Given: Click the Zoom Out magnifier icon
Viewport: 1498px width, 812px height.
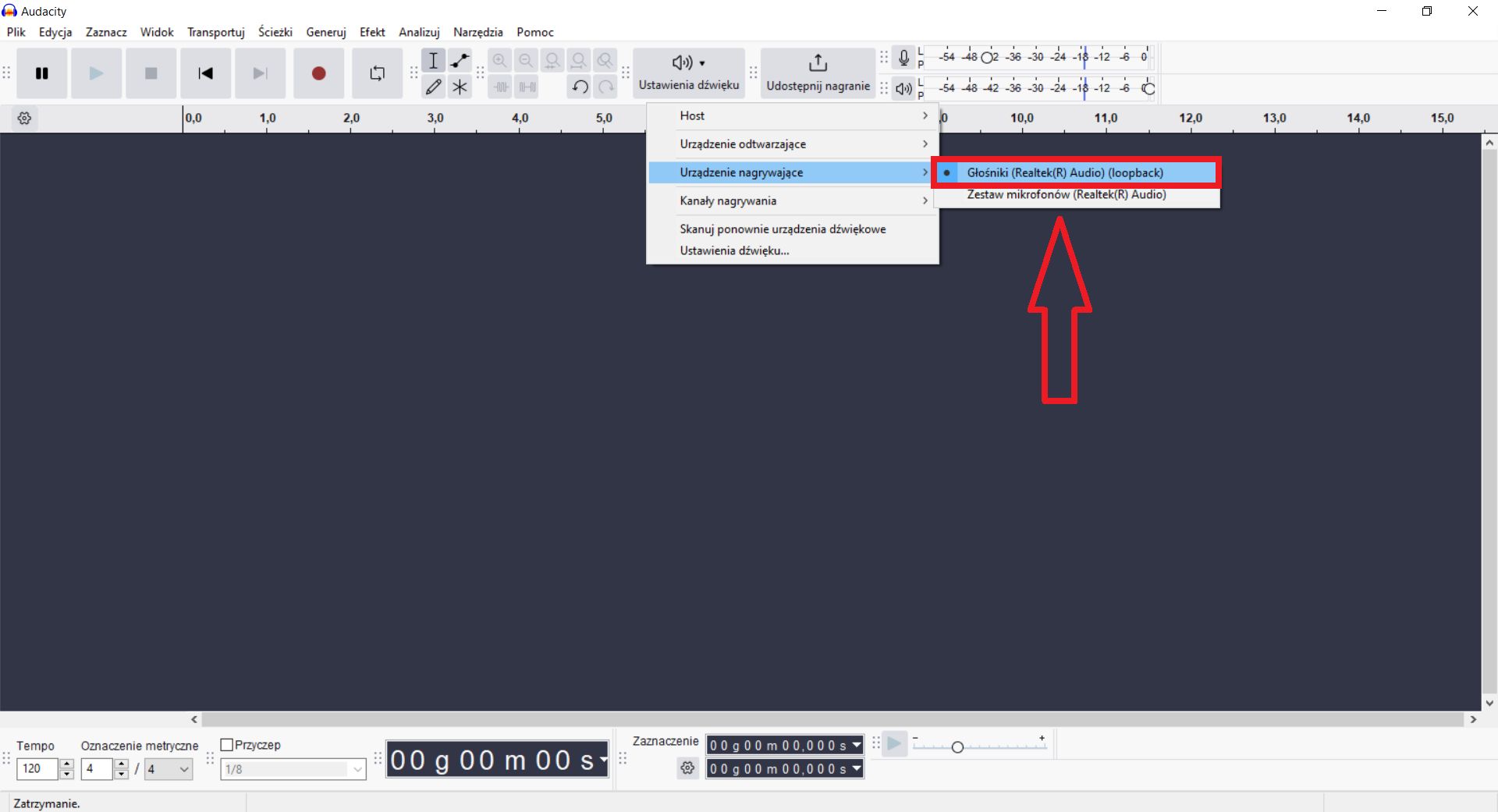Looking at the screenshot, I should point(527,61).
